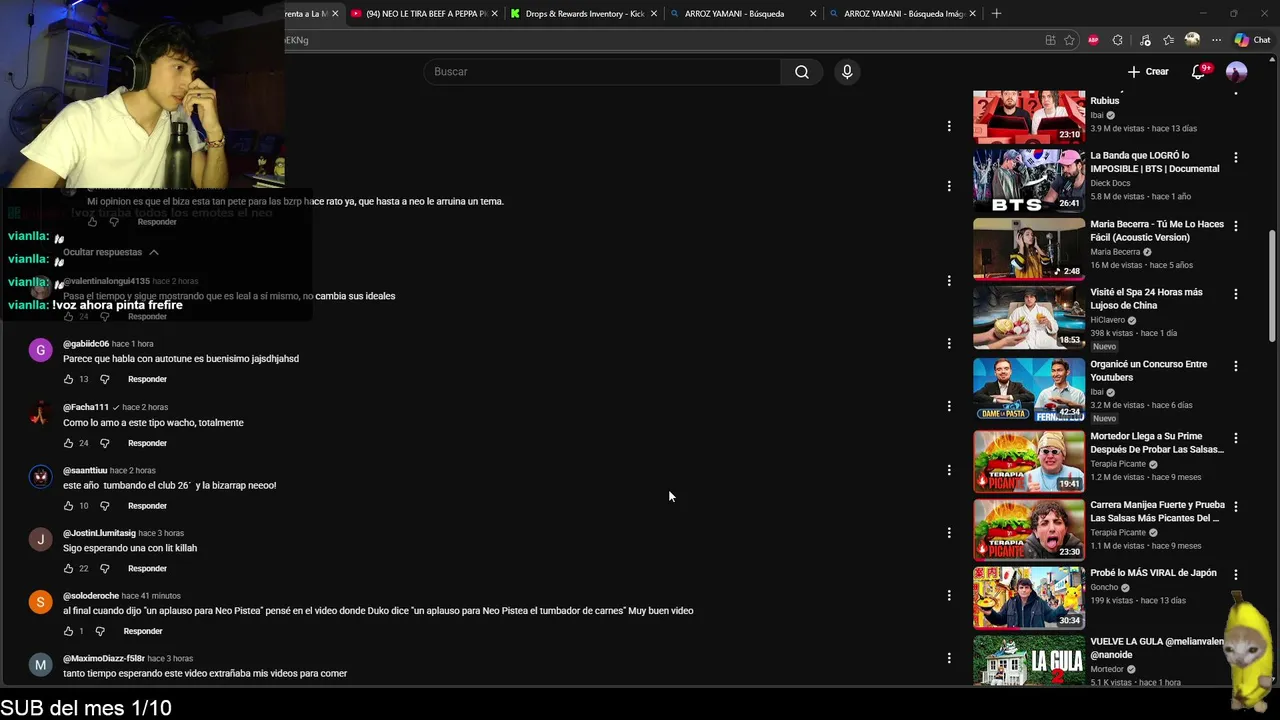Open options menu for @JostinLlumitasig comment

(x=949, y=533)
